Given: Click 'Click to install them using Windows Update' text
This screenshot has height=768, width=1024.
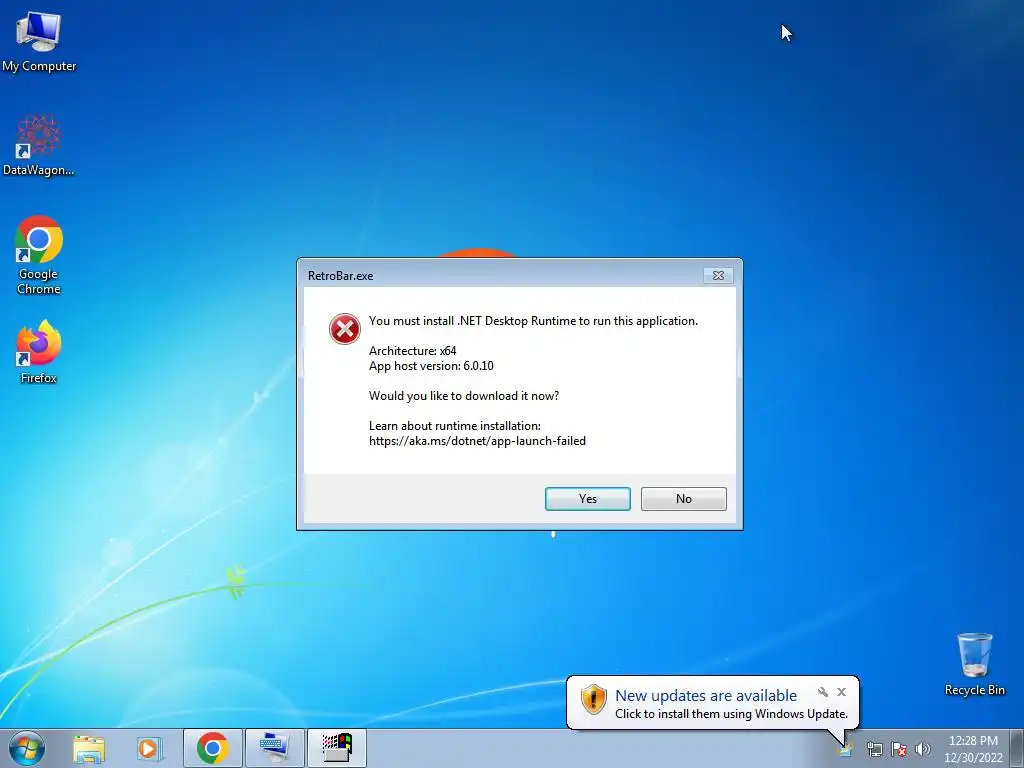Looking at the screenshot, I should (x=731, y=714).
